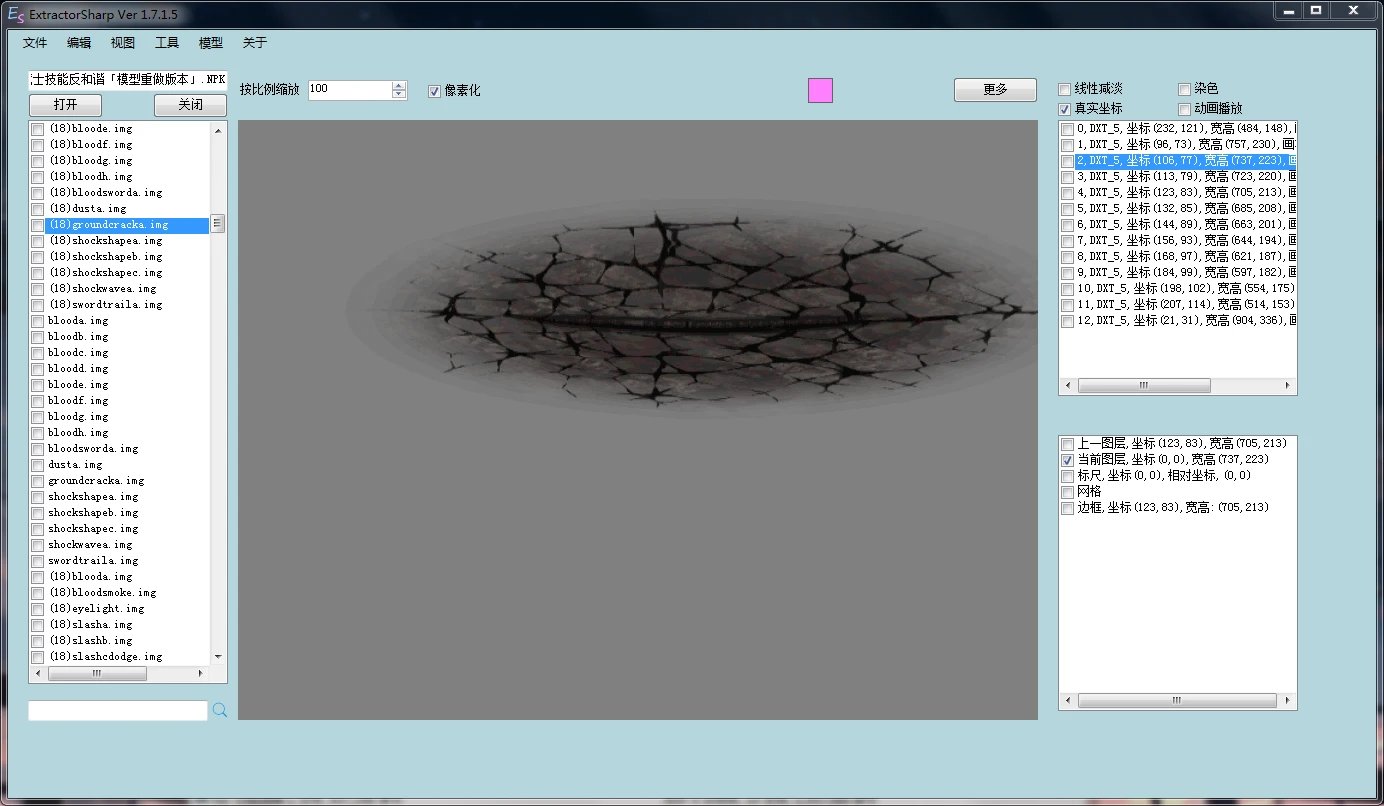Select (18)shockshapea.img in the file list
1384x806 pixels.
coord(105,241)
